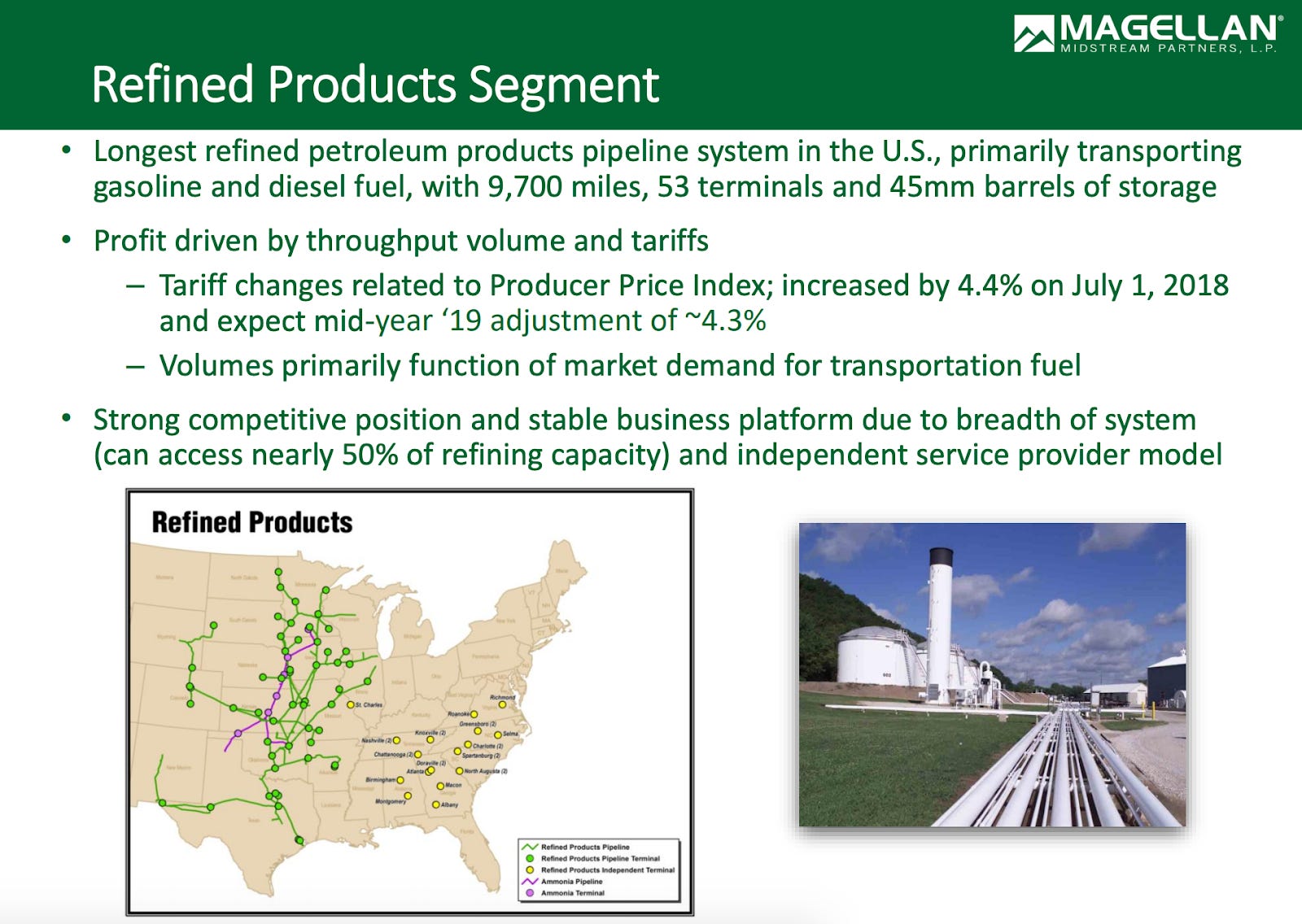Click the "(can access nearly 50% of refining capacity)" line
This screenshot has height=924, width=1302.
658,455
